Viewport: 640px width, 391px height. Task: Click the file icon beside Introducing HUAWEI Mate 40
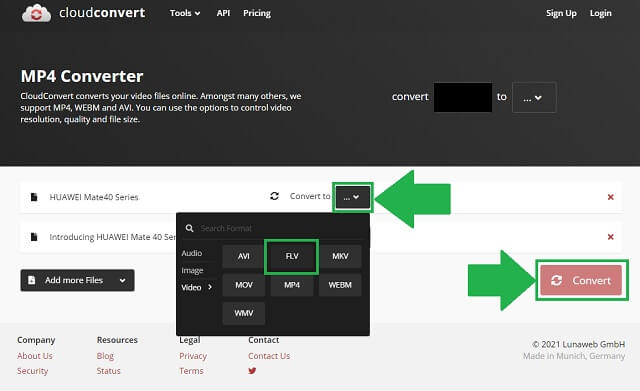click(34, 237)
